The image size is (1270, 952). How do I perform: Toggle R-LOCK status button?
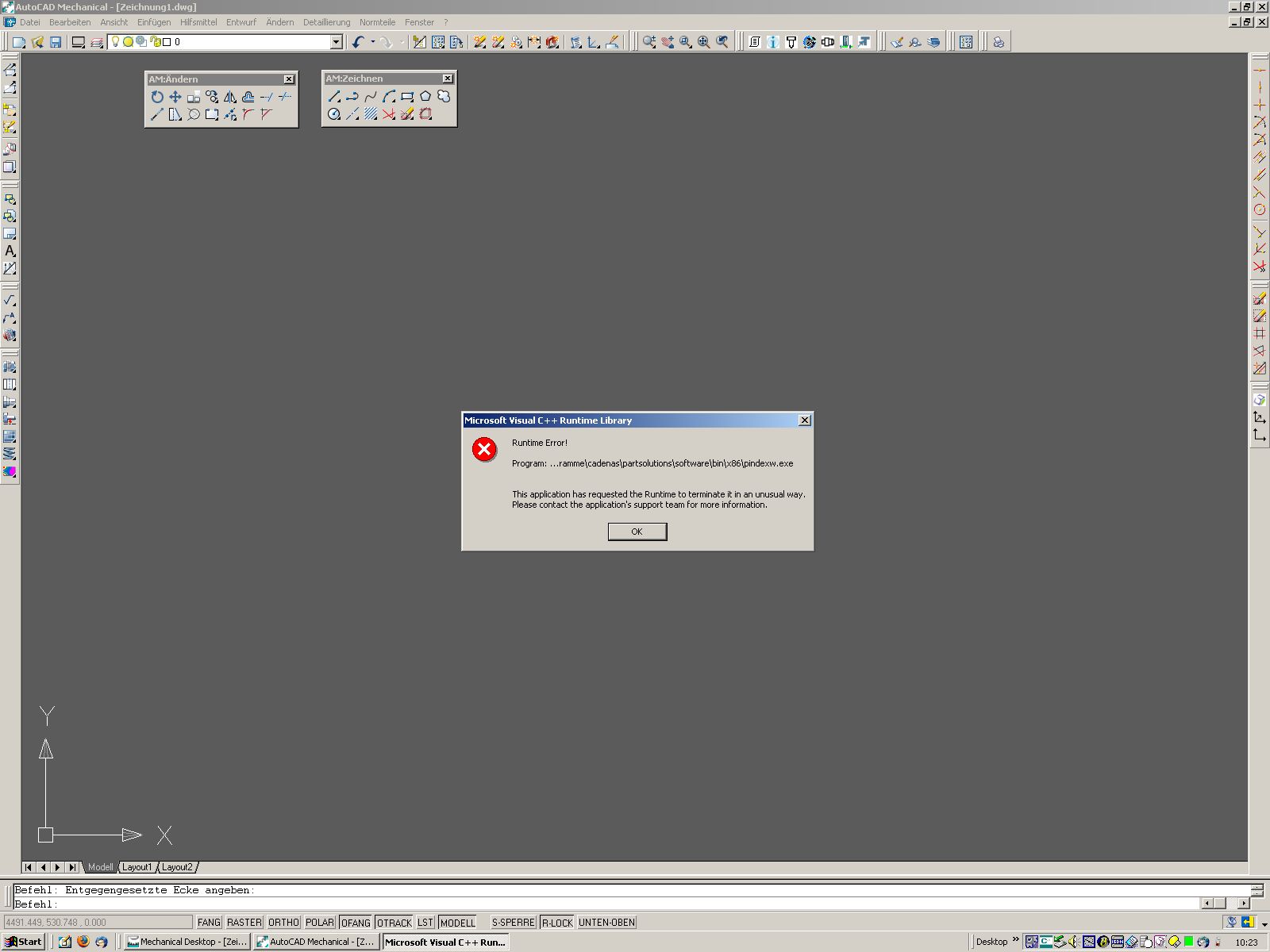point(556,923)
